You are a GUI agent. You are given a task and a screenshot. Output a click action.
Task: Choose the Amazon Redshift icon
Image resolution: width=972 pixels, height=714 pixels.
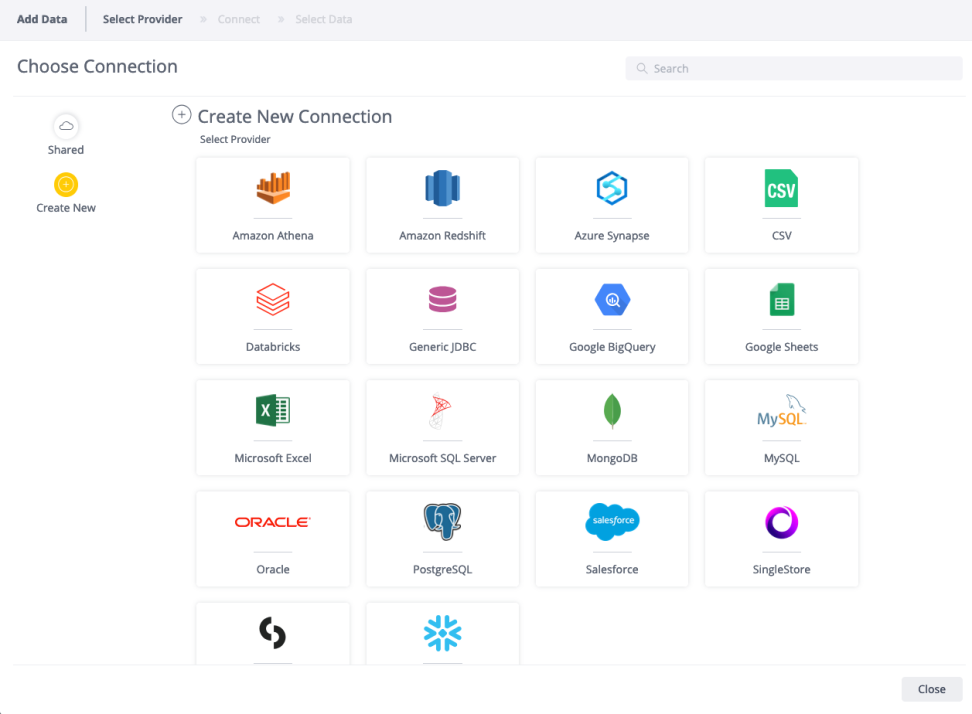click(443, 188)
